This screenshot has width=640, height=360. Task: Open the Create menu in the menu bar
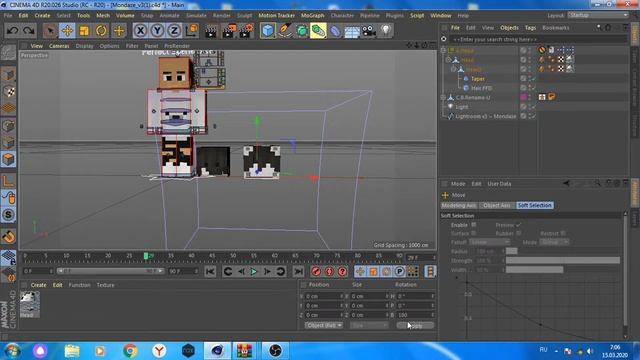pyautogui.click(x=42, y=16)
